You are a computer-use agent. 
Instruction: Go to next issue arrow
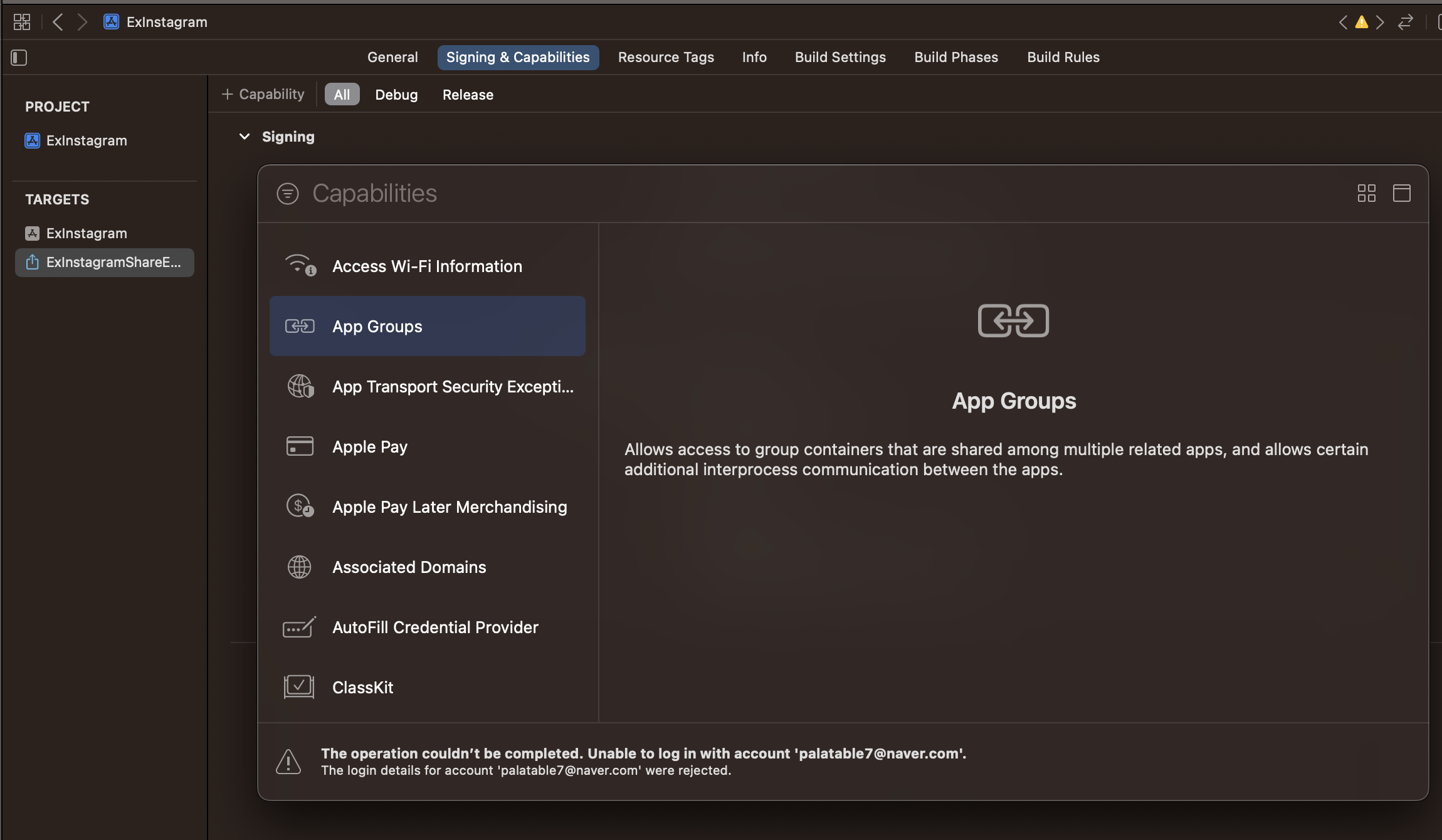(1380, 23)
